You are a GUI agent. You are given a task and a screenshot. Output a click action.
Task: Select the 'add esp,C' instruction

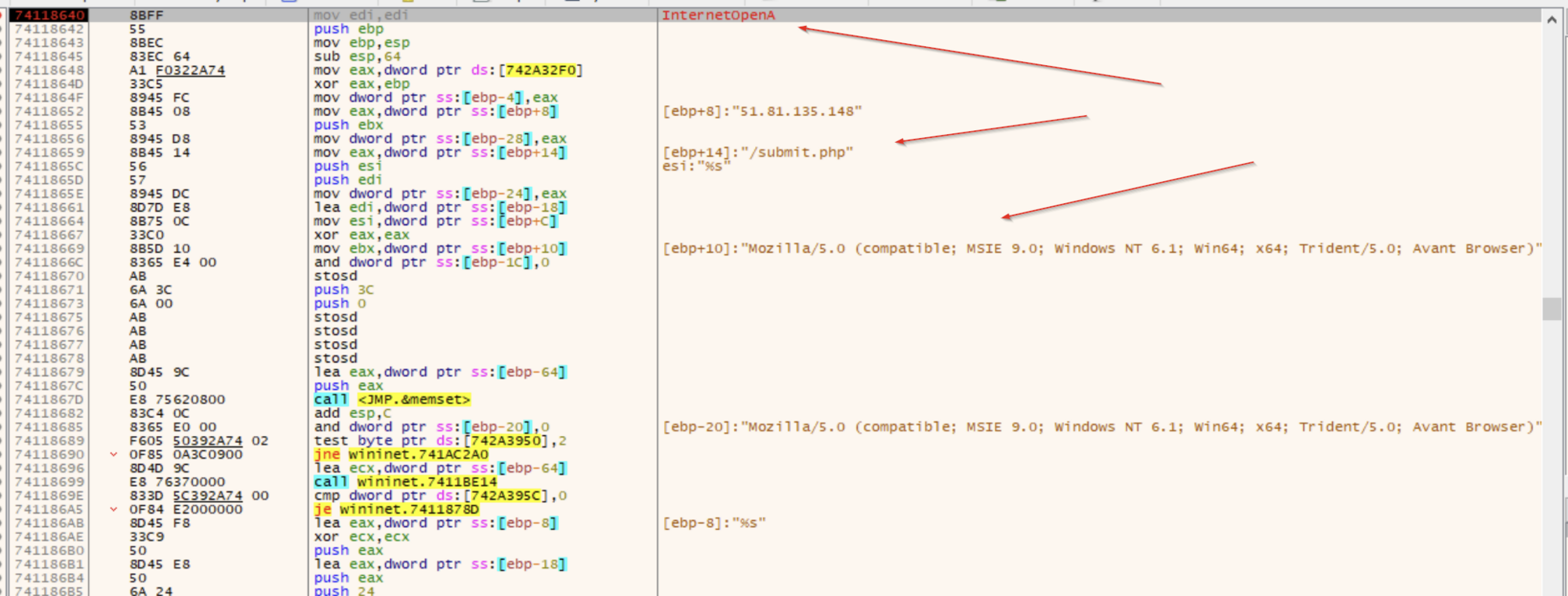click(x=353, y=413)
